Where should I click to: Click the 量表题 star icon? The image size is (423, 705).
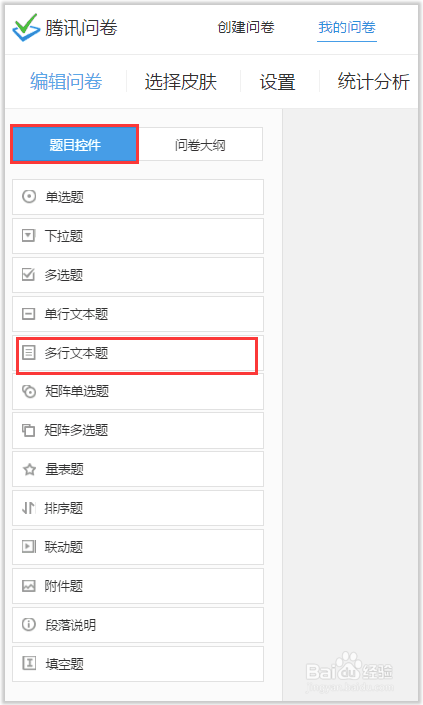point(29,469)
